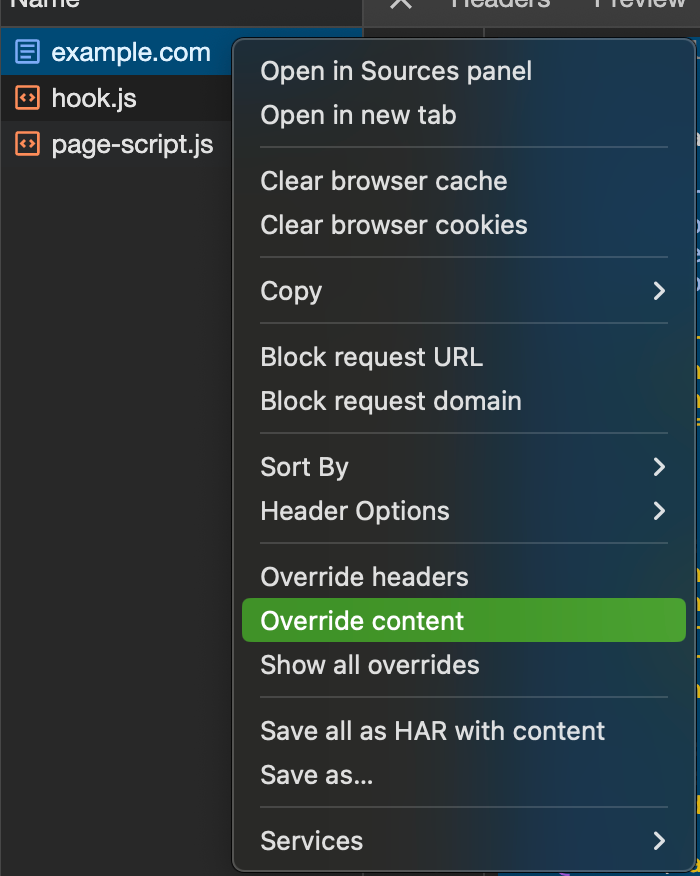Click the document icon beside example.com
Viewport: 700px width, 876px height.
pos(28,51)
